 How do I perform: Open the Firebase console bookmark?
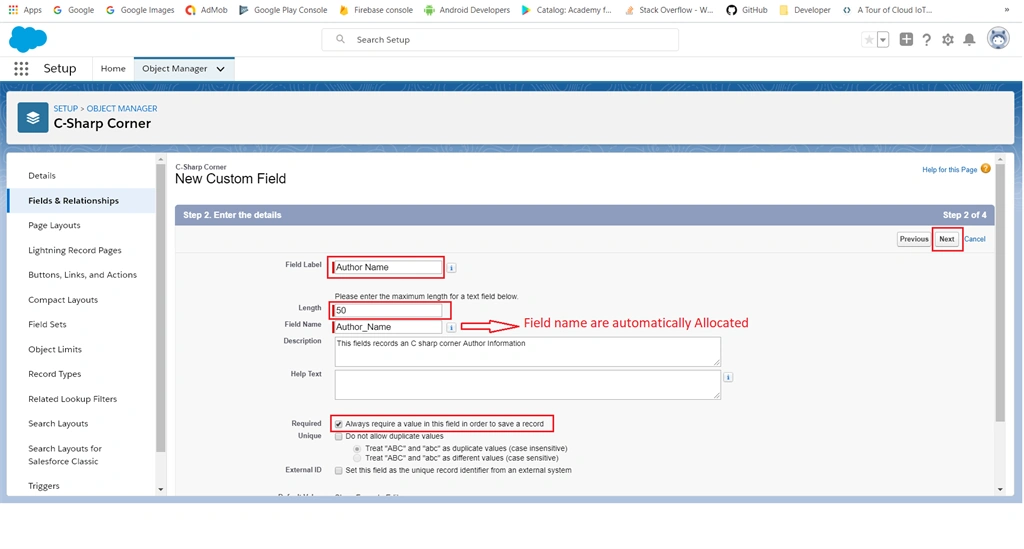(x=376, y=10)
